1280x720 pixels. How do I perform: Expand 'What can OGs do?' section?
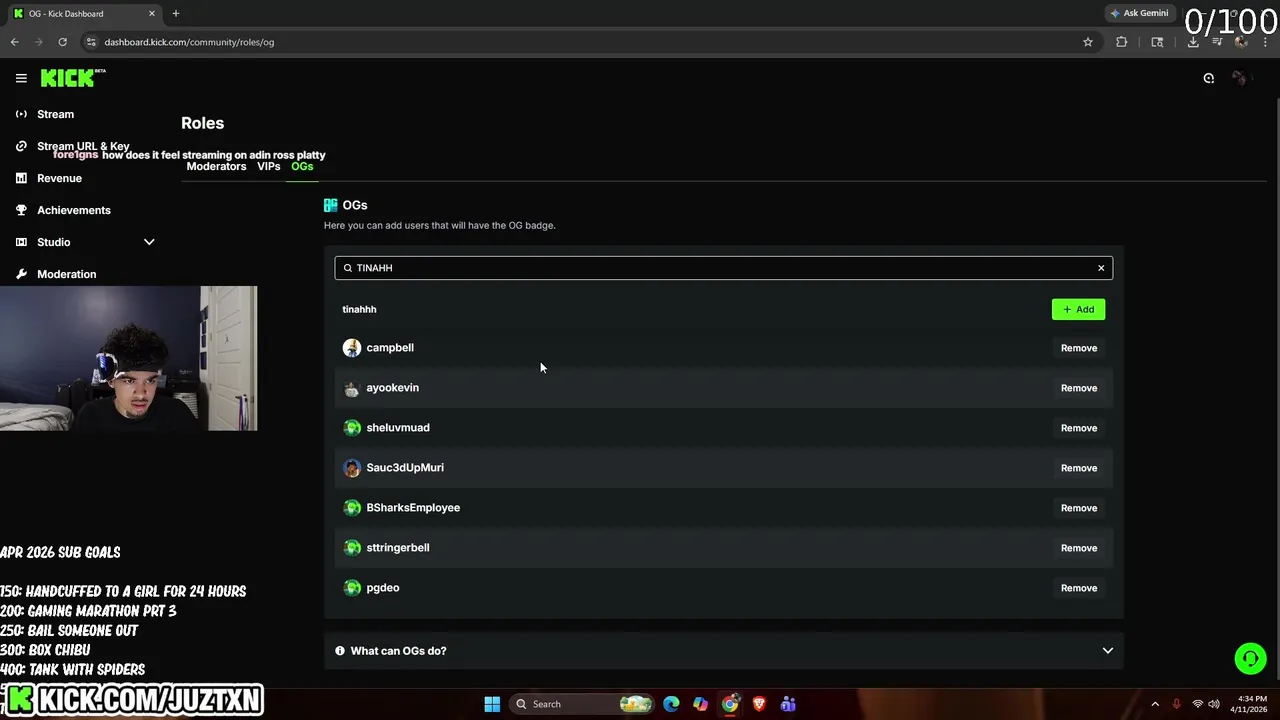723,651
